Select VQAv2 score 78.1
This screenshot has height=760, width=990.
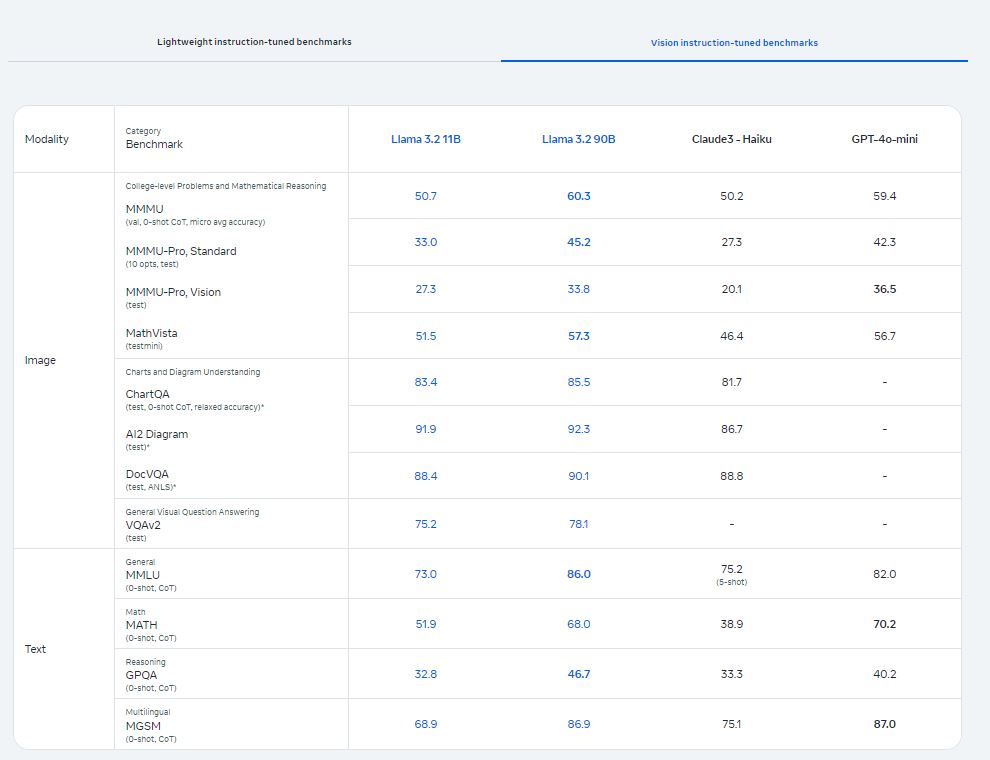click(x=578, y=524)
